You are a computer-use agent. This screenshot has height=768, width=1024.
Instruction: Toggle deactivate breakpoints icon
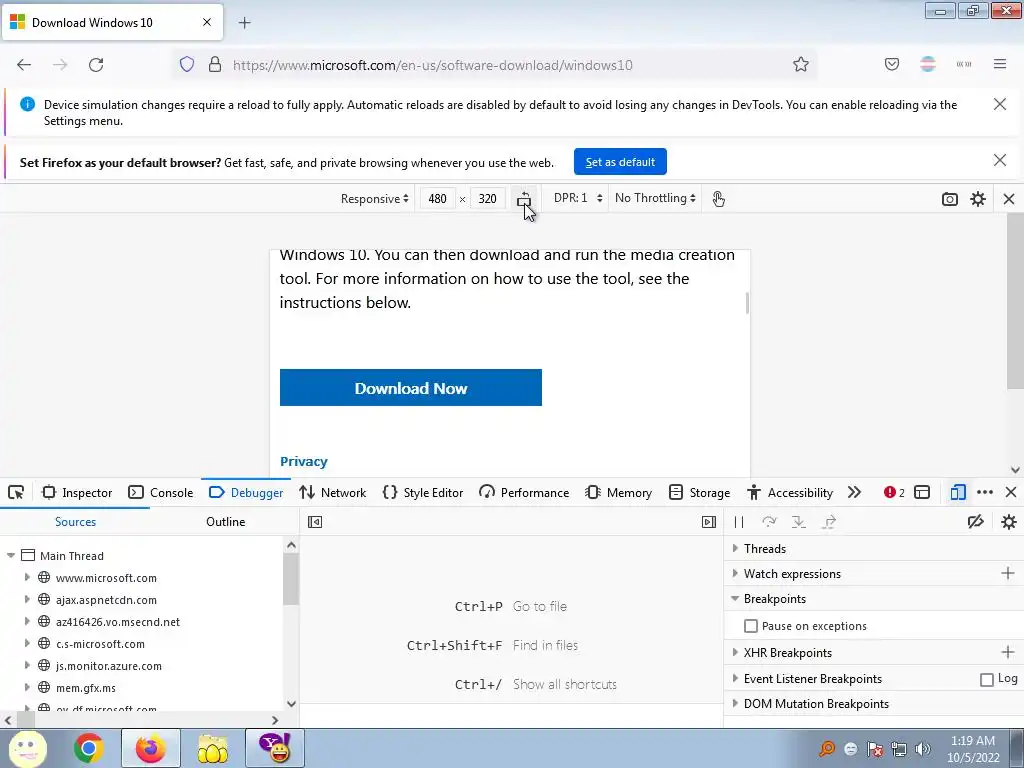click(x=976, y=522)
